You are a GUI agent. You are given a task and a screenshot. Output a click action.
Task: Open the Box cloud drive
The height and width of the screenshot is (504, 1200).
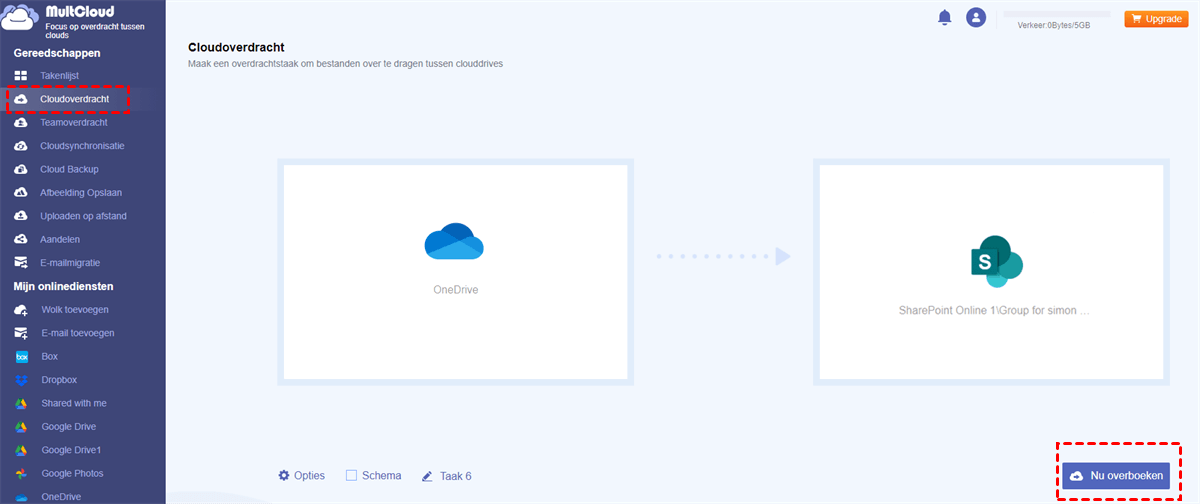pyautogui.click(x=50, y=356)
